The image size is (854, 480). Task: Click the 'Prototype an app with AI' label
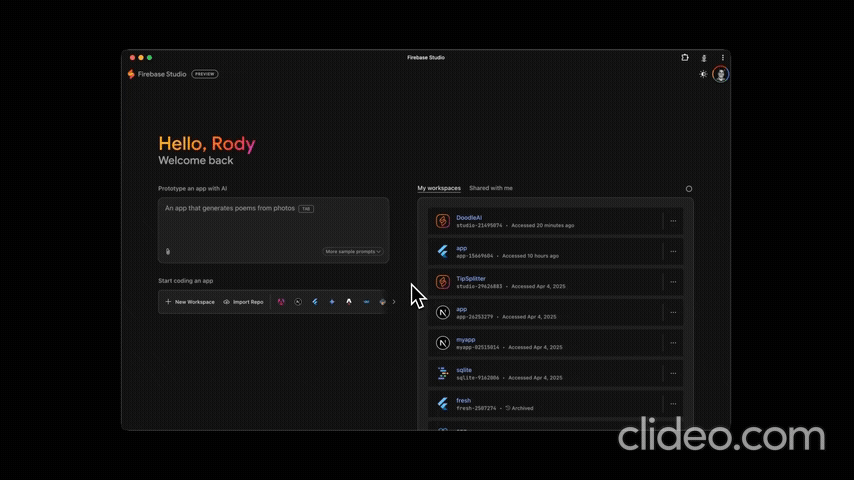pyautogui.click(x=193, y=189)
